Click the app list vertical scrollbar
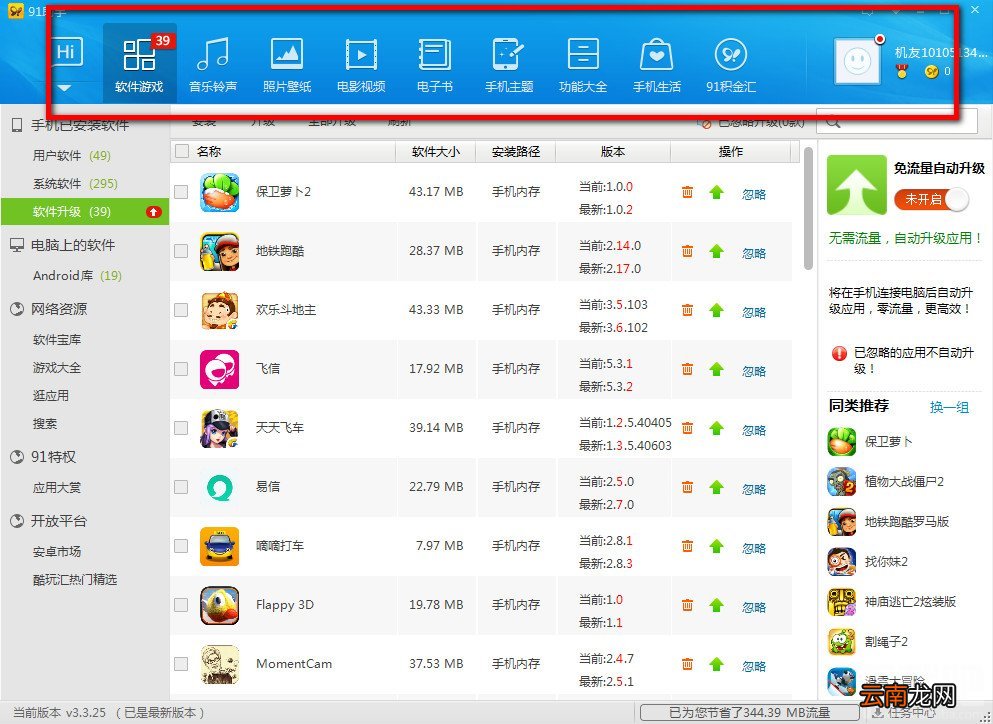Screen dimensions: 993x724 (808, 209)
